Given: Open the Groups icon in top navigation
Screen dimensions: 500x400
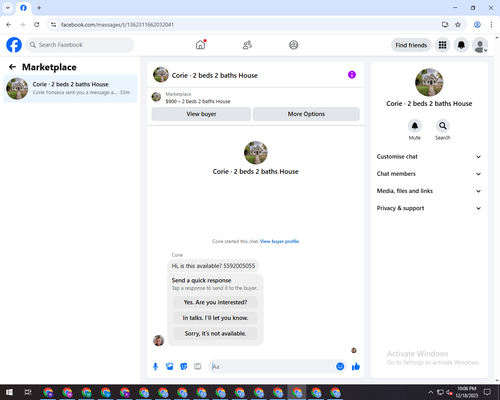Looking at the screenshot, I should coord(294,45).
